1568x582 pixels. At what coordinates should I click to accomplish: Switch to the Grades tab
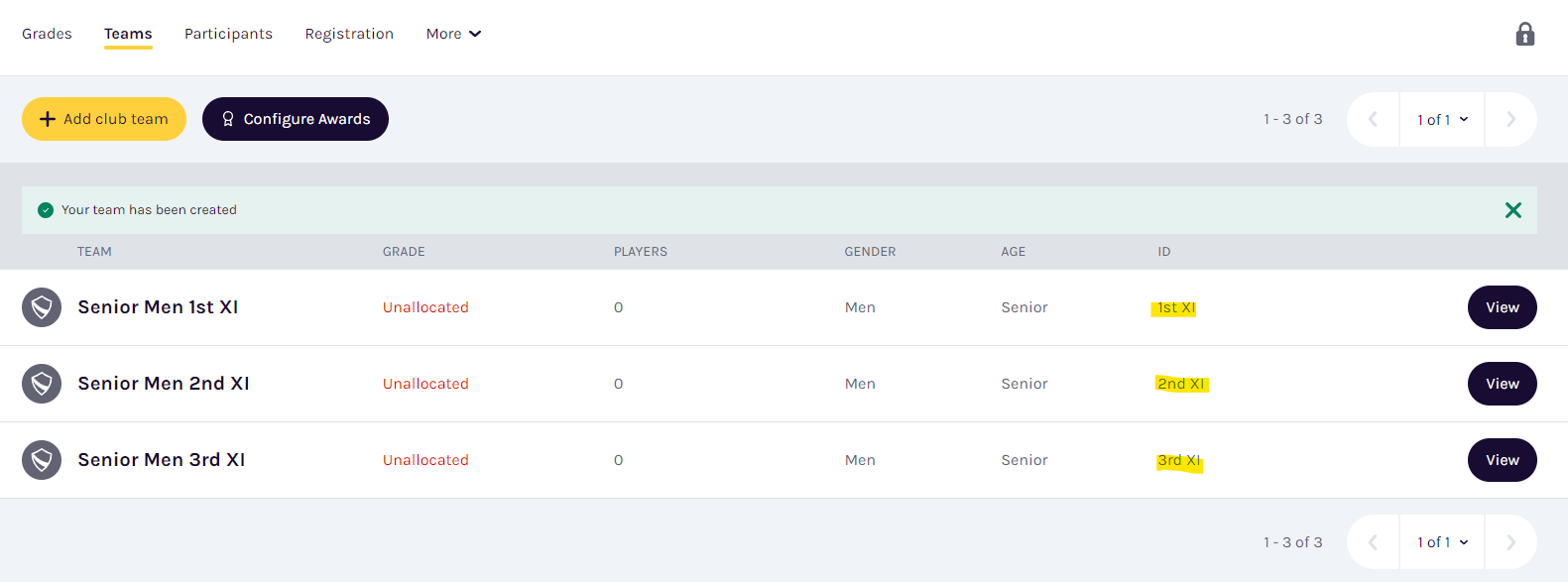click(x=47, y=34)
